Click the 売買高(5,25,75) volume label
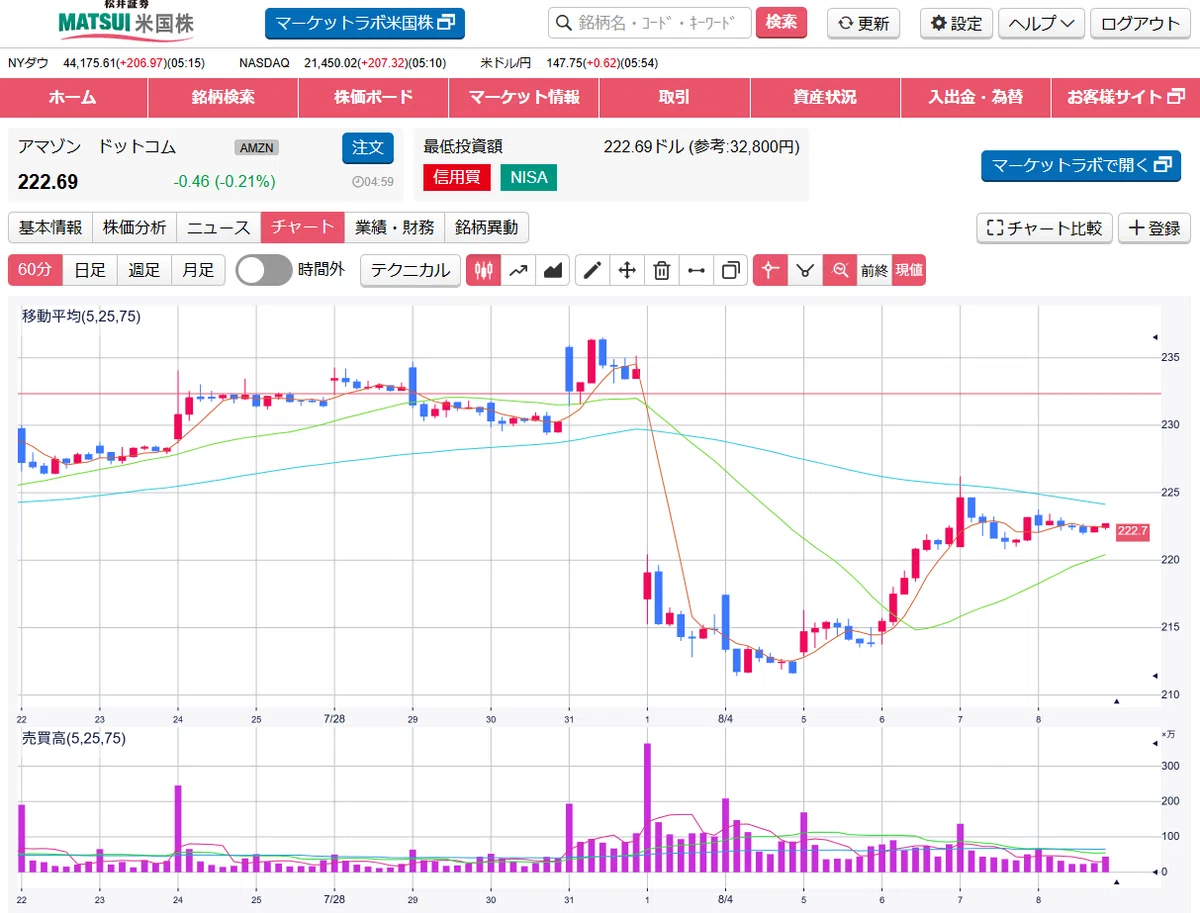Viewport: 1200px width, 913px height. point(74,738)
